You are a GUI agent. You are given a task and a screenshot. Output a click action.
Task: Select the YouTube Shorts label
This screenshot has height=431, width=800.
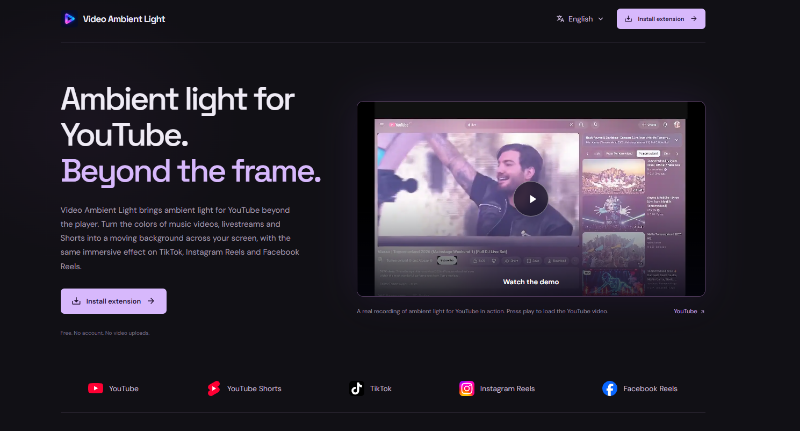click(x=254, y=389)
